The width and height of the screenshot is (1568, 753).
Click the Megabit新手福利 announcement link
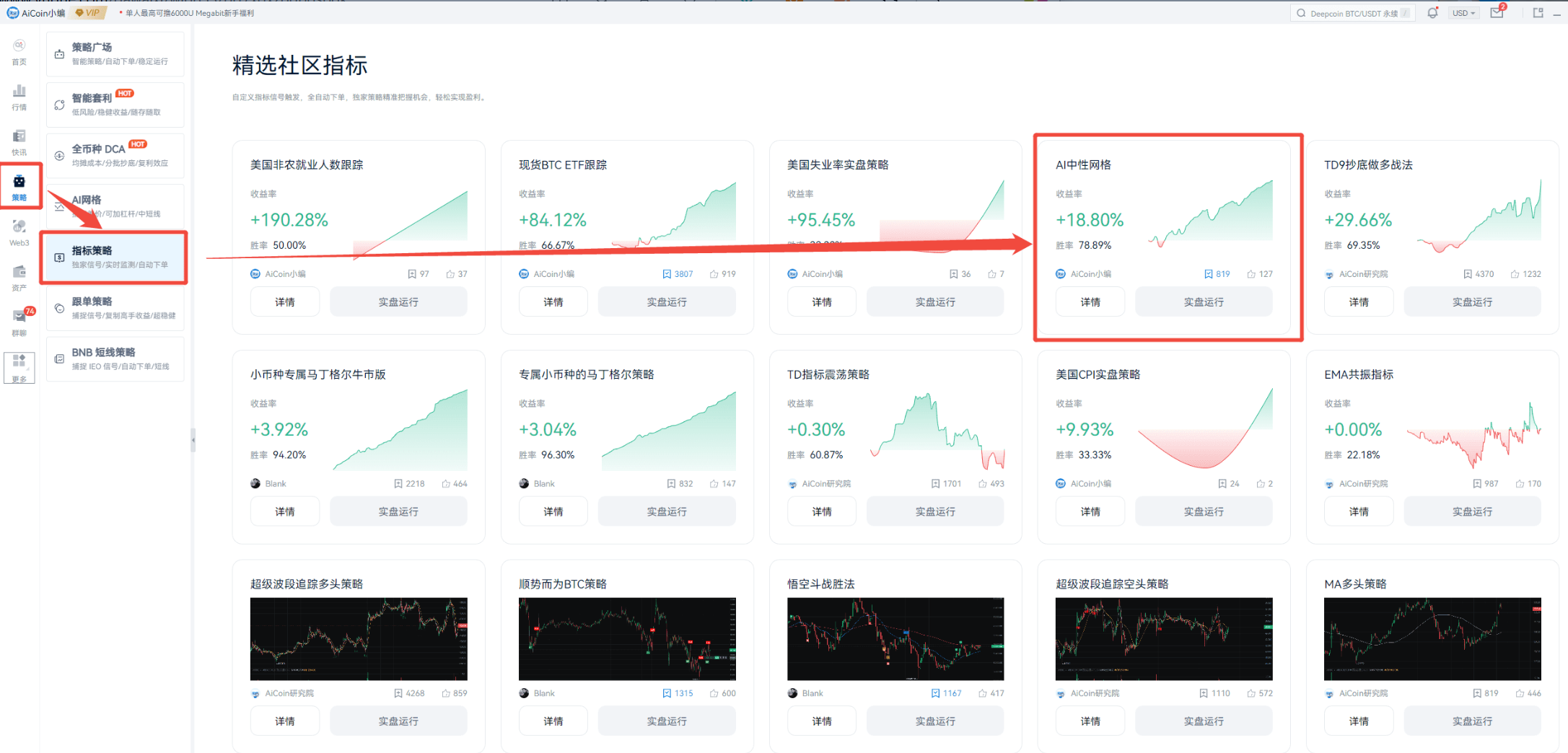coord(190,13)
